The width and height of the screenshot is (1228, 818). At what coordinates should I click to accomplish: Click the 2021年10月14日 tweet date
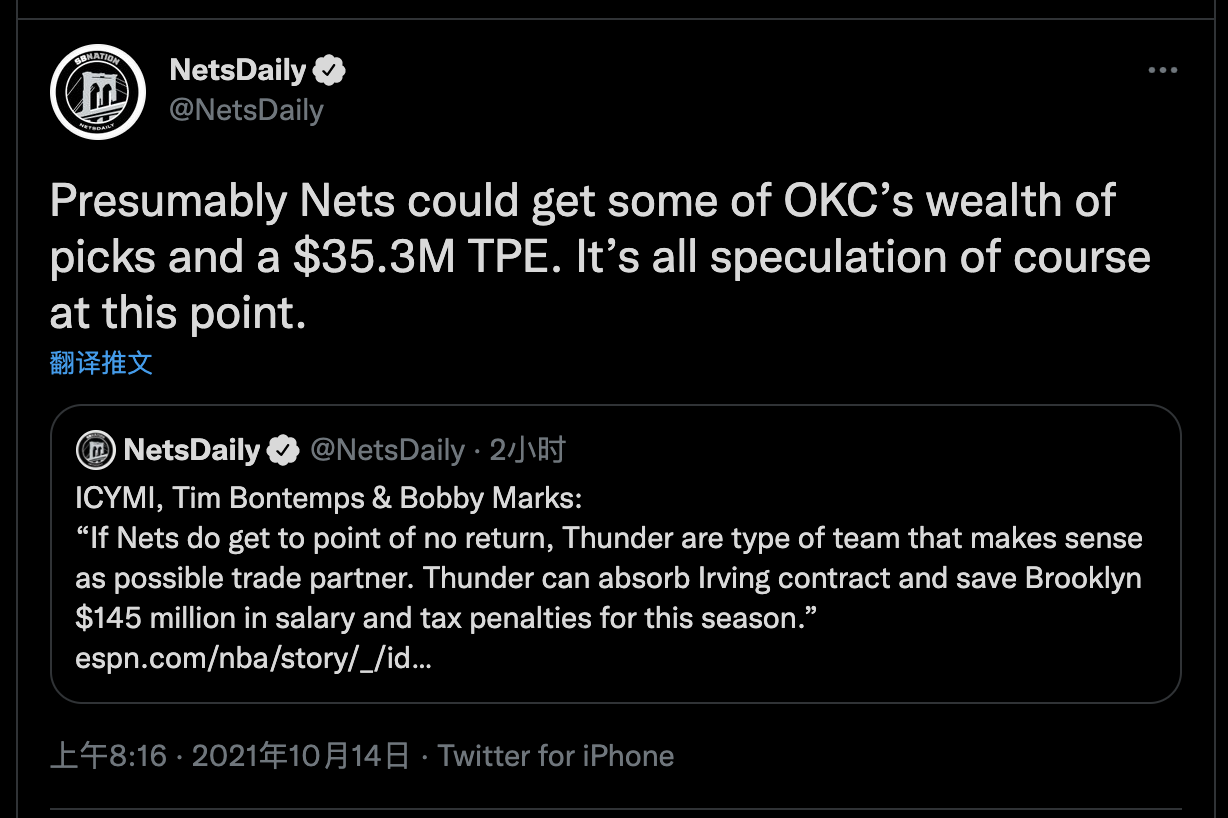[x=301, y=756]
